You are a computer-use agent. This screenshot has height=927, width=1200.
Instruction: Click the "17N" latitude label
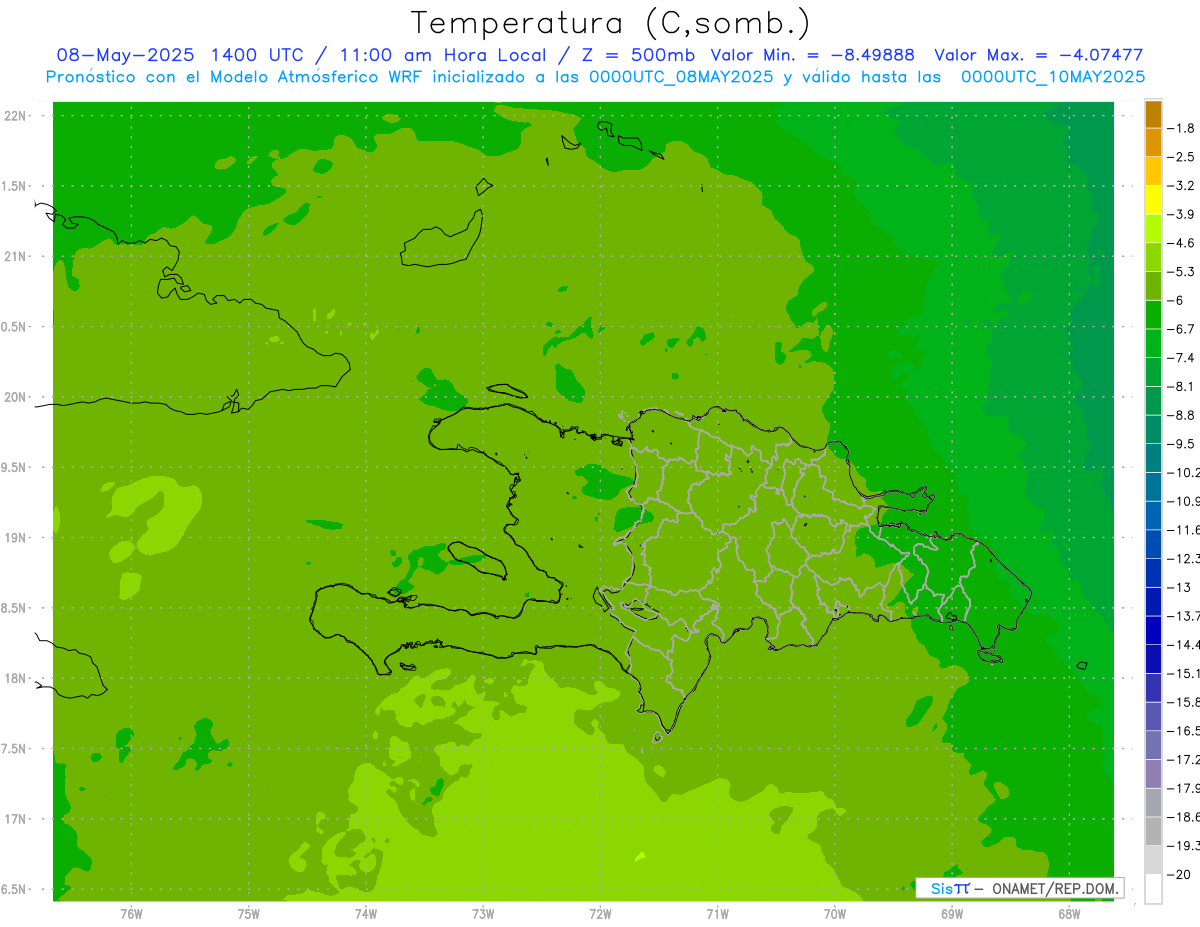tap(16, 819)
